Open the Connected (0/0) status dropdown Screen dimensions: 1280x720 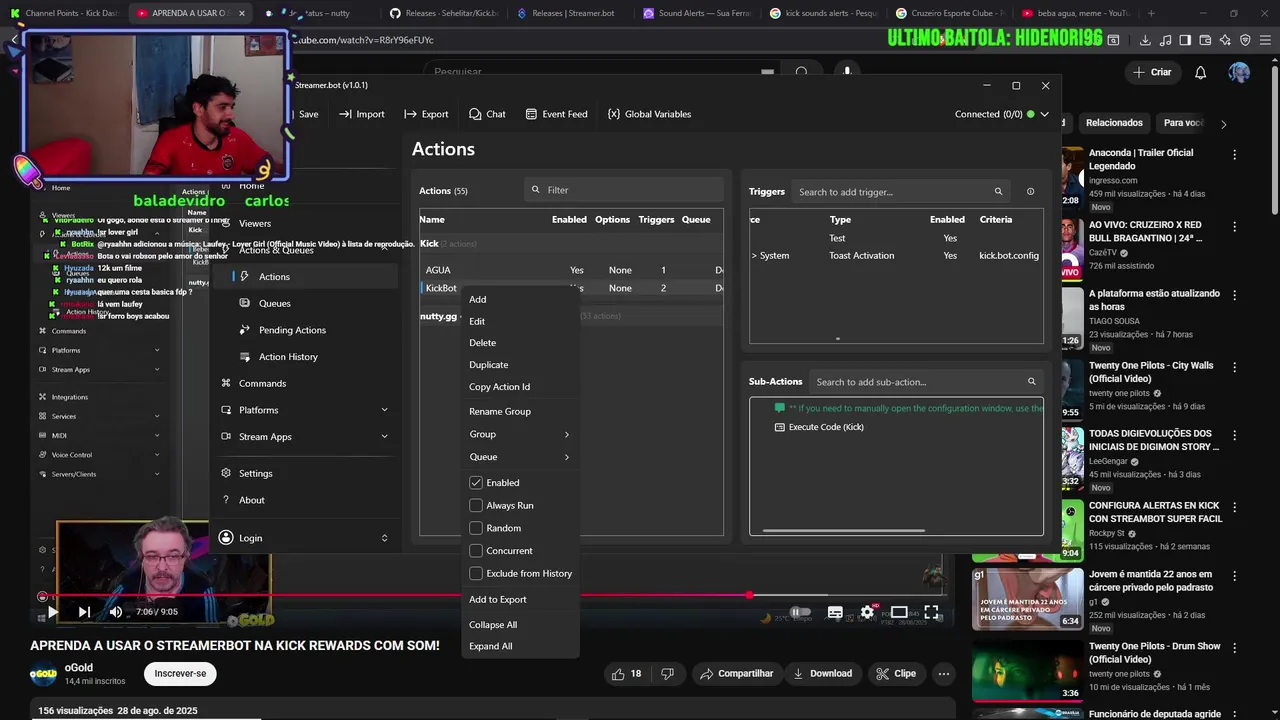[x=1044, y=114]
